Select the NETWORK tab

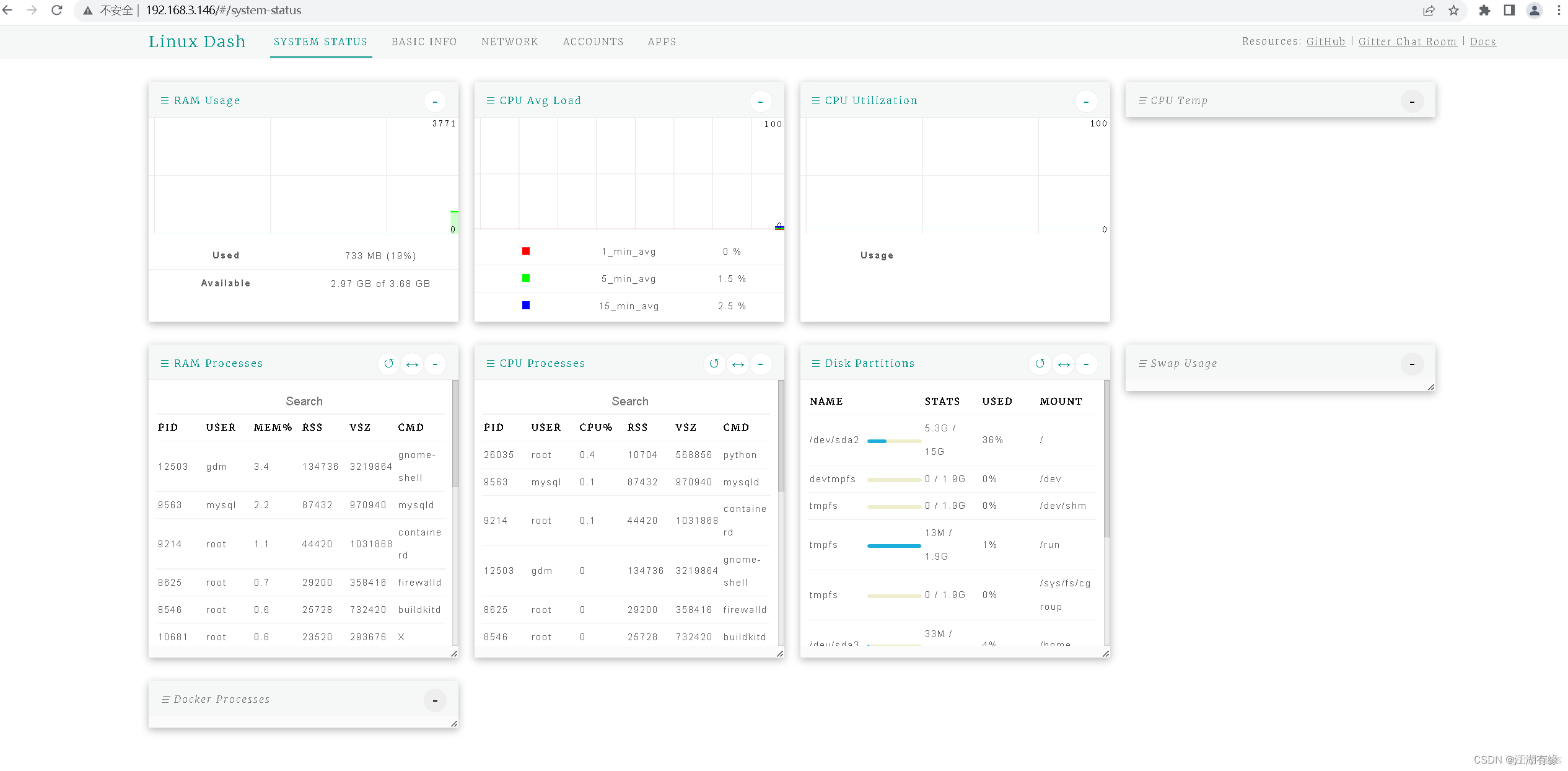click(x=508, y=41)
